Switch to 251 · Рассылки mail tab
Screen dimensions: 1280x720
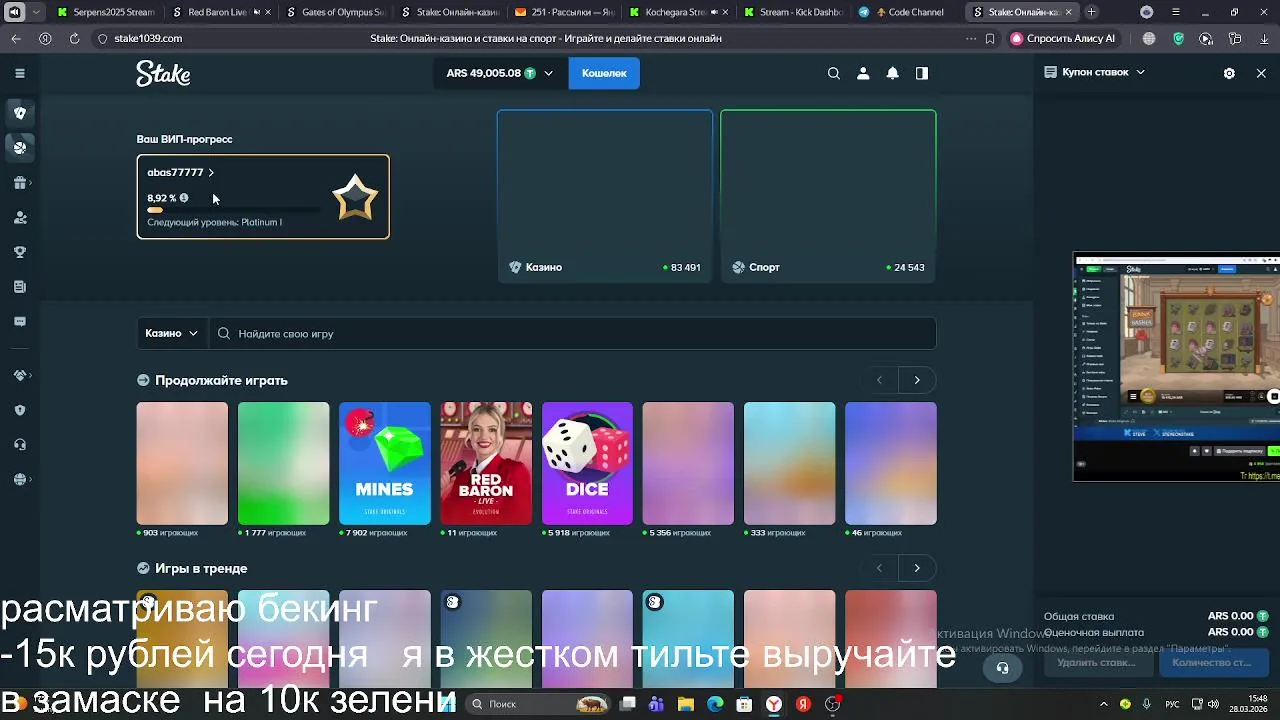[x=564, y=12]
